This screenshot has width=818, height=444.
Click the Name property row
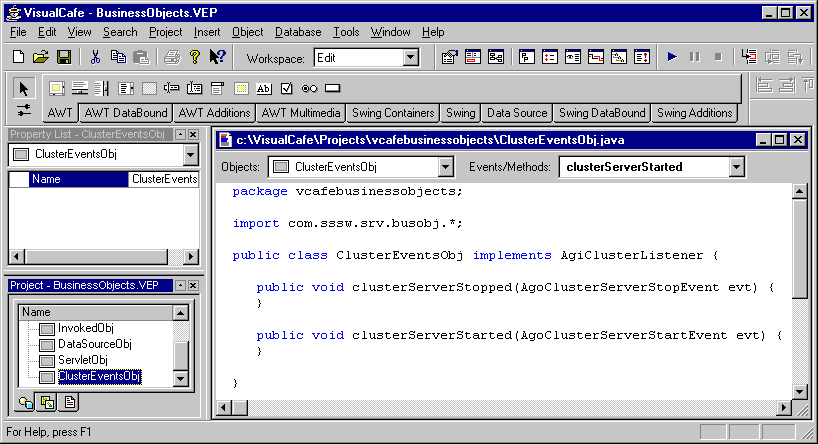coord(104,179)
